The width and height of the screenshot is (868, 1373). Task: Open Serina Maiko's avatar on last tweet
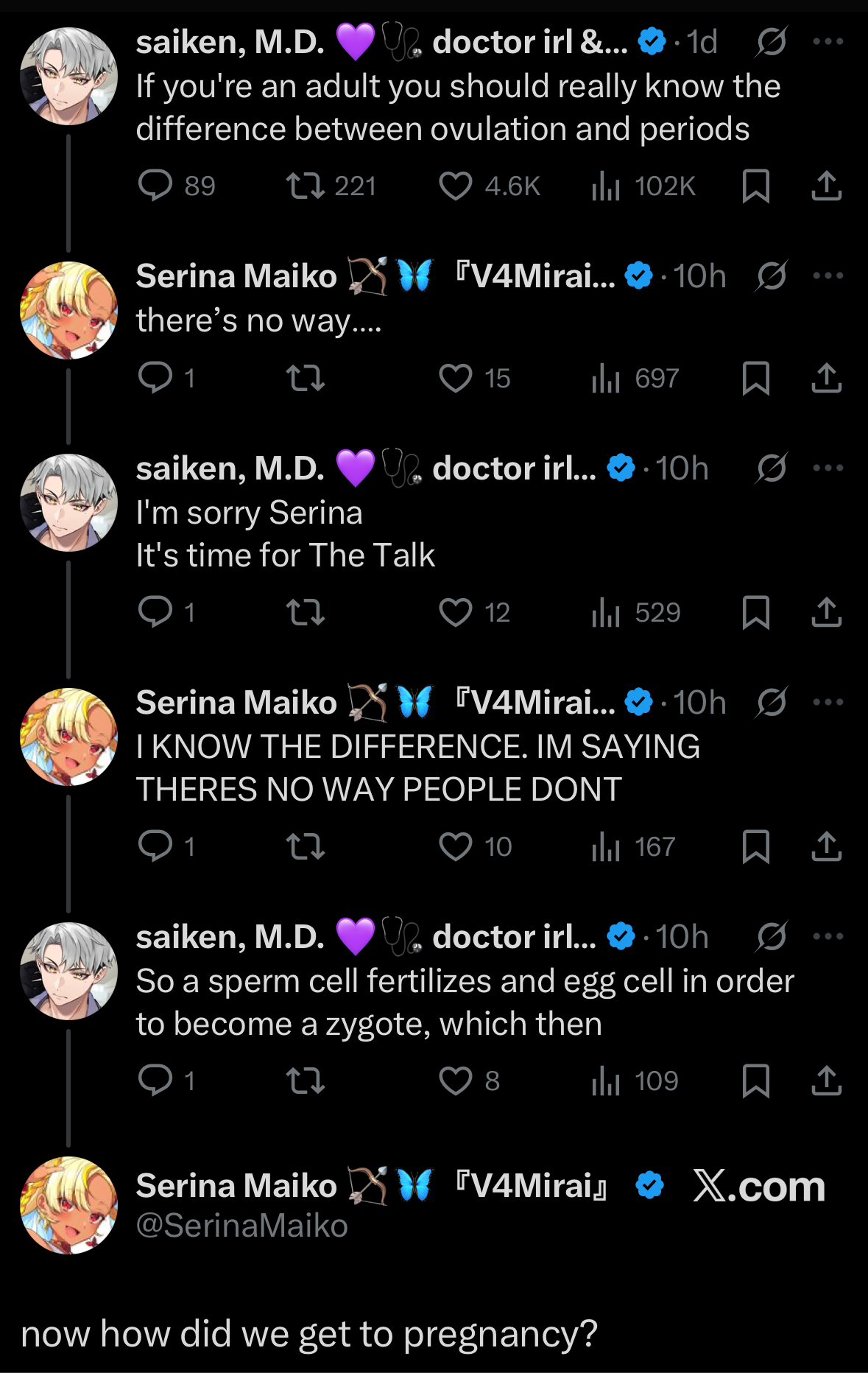coord(68,1205)
